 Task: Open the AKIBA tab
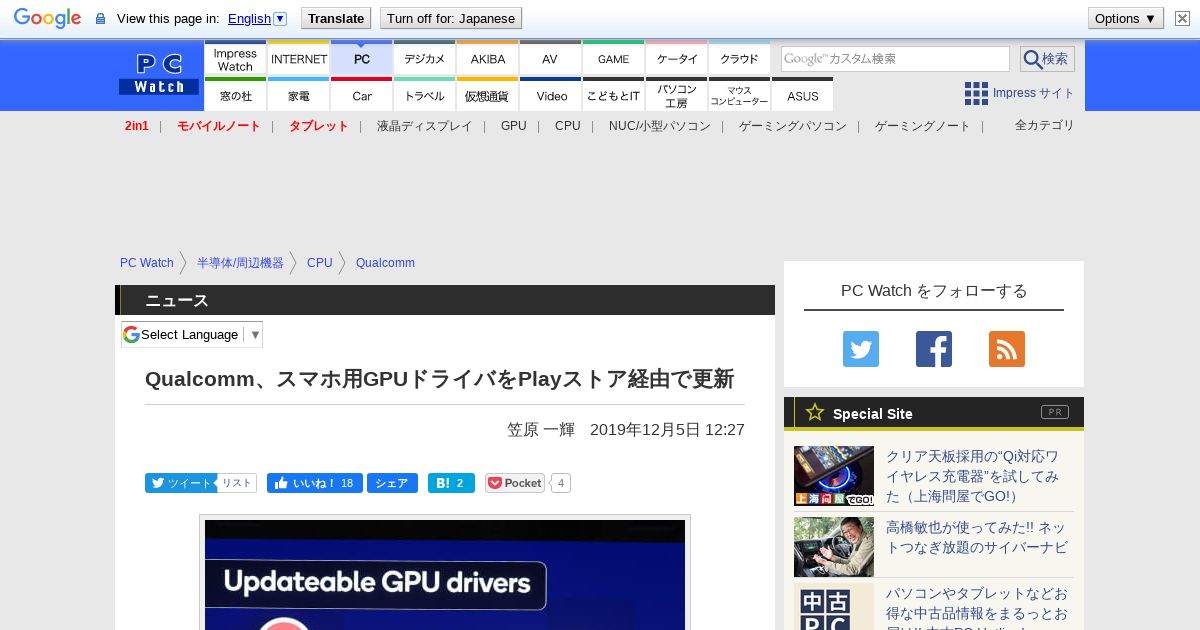pyautogui.click(x=488, y=58)
